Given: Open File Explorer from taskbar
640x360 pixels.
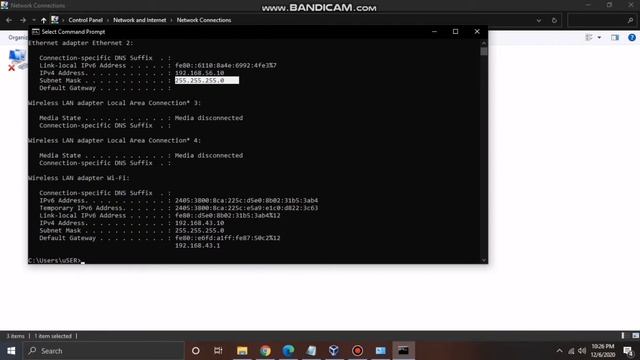Looking at the screenshot, I should pyautogui.click(x=242, y=351).
